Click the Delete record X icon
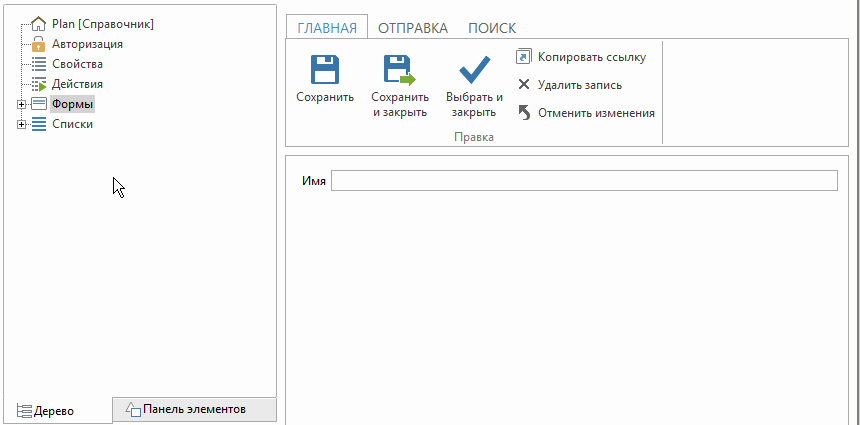Screen dimensions: 860x425 pyautogui.click(x=524, y=85)
